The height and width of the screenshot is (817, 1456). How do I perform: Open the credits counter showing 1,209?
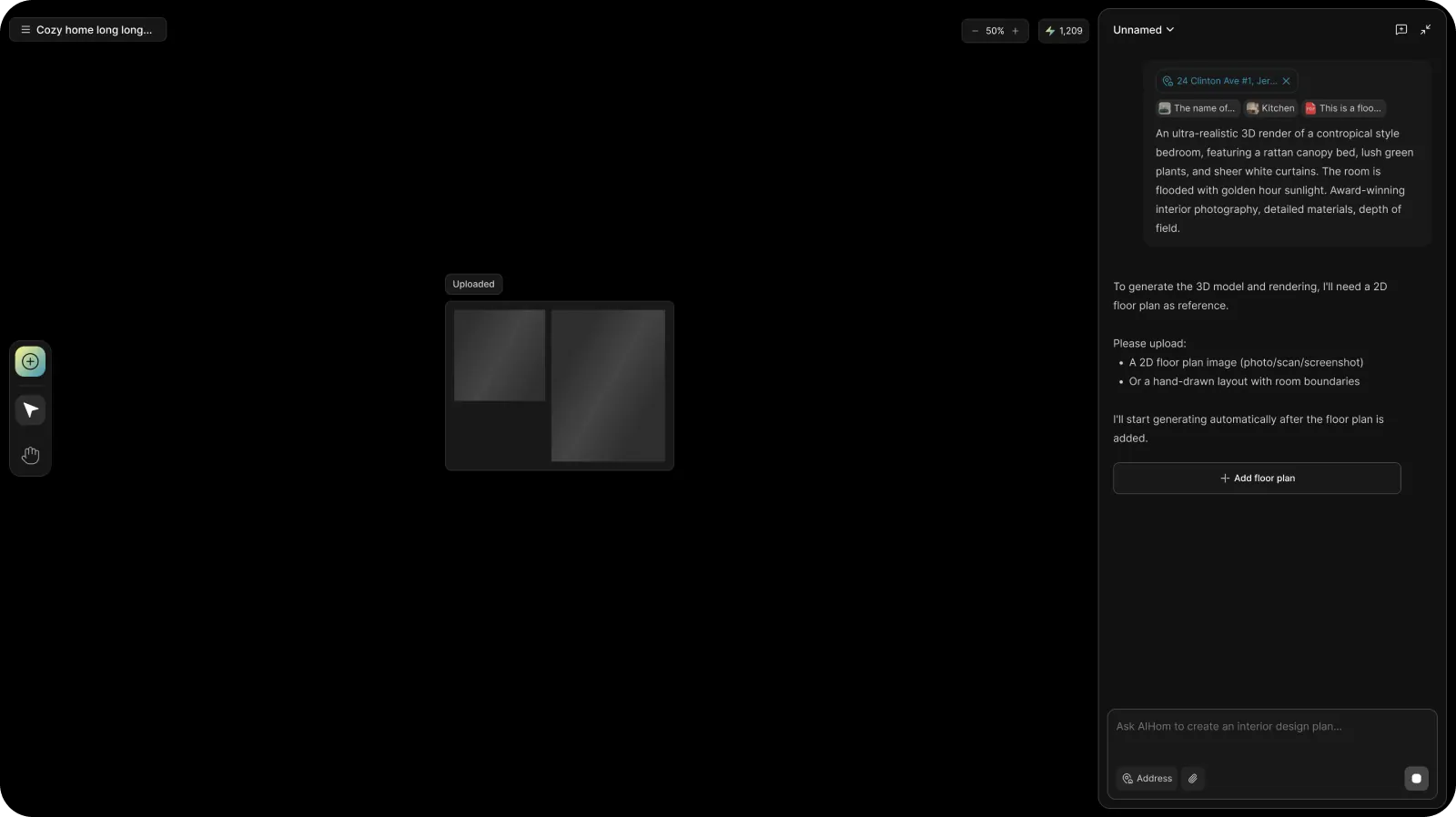click(x=1063, y=31)
